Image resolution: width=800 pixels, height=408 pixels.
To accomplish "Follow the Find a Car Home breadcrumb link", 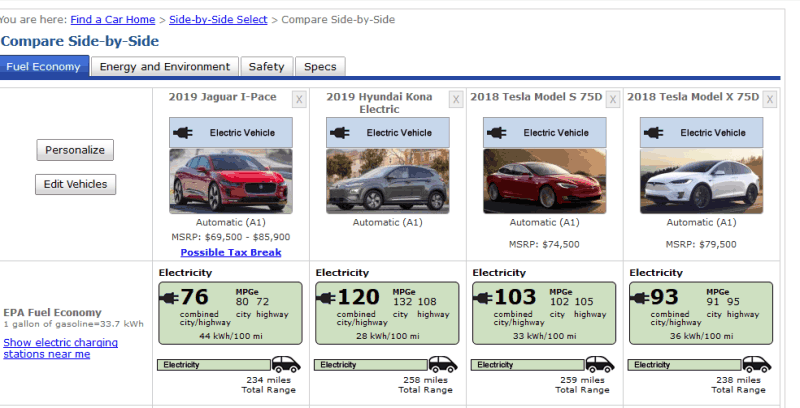I will 113,19.
